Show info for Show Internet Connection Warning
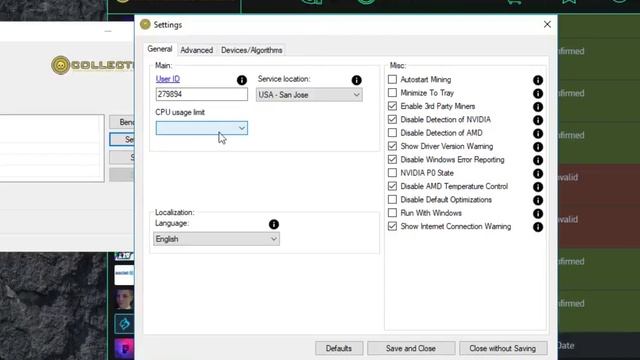This screenshot has width=640, height=360. [538, 227]
